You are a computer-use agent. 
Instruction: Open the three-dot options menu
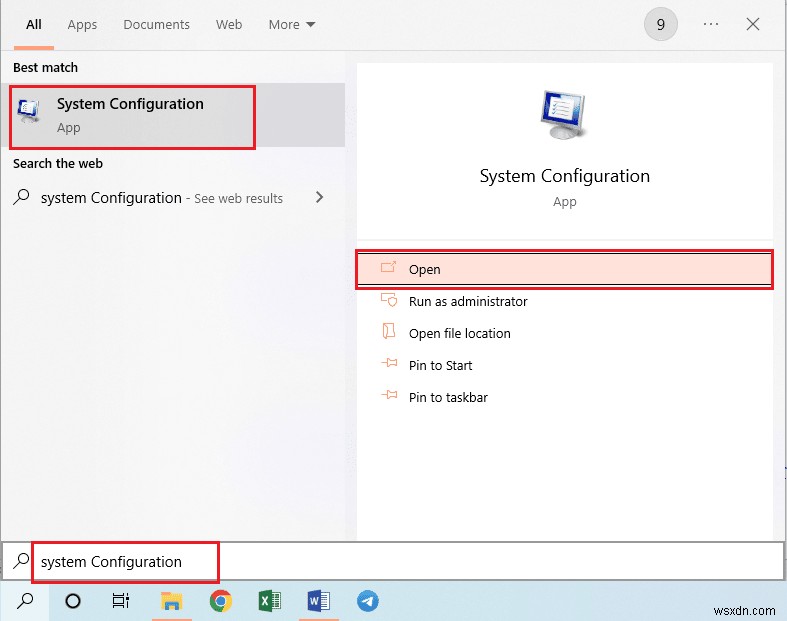(x=711, y=24)
